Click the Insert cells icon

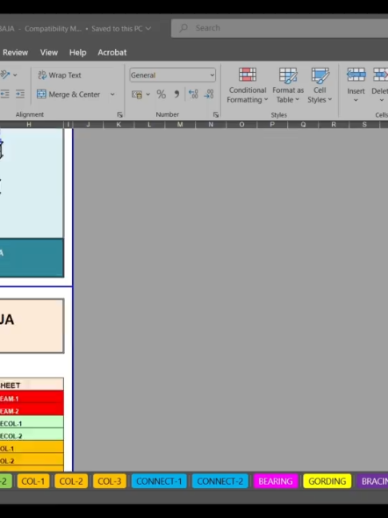coord(356,75)
